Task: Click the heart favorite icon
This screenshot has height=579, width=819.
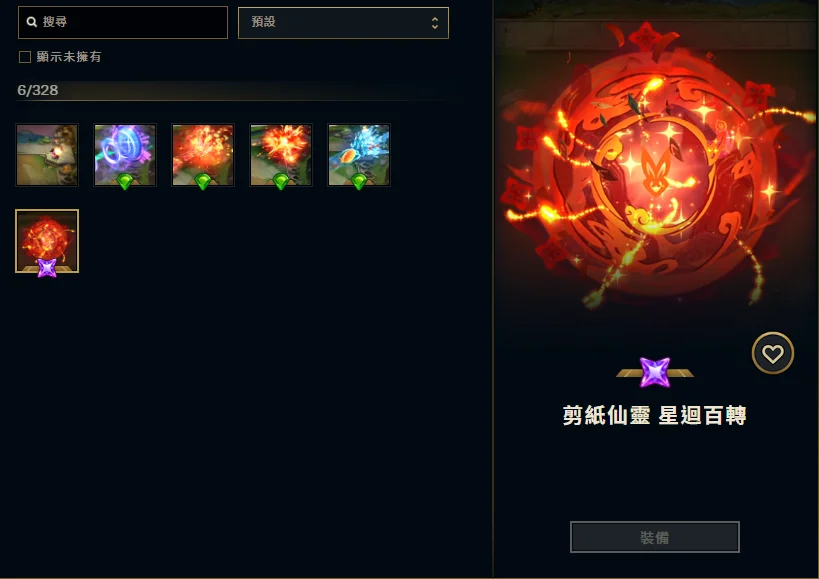Action: [773, 353]
